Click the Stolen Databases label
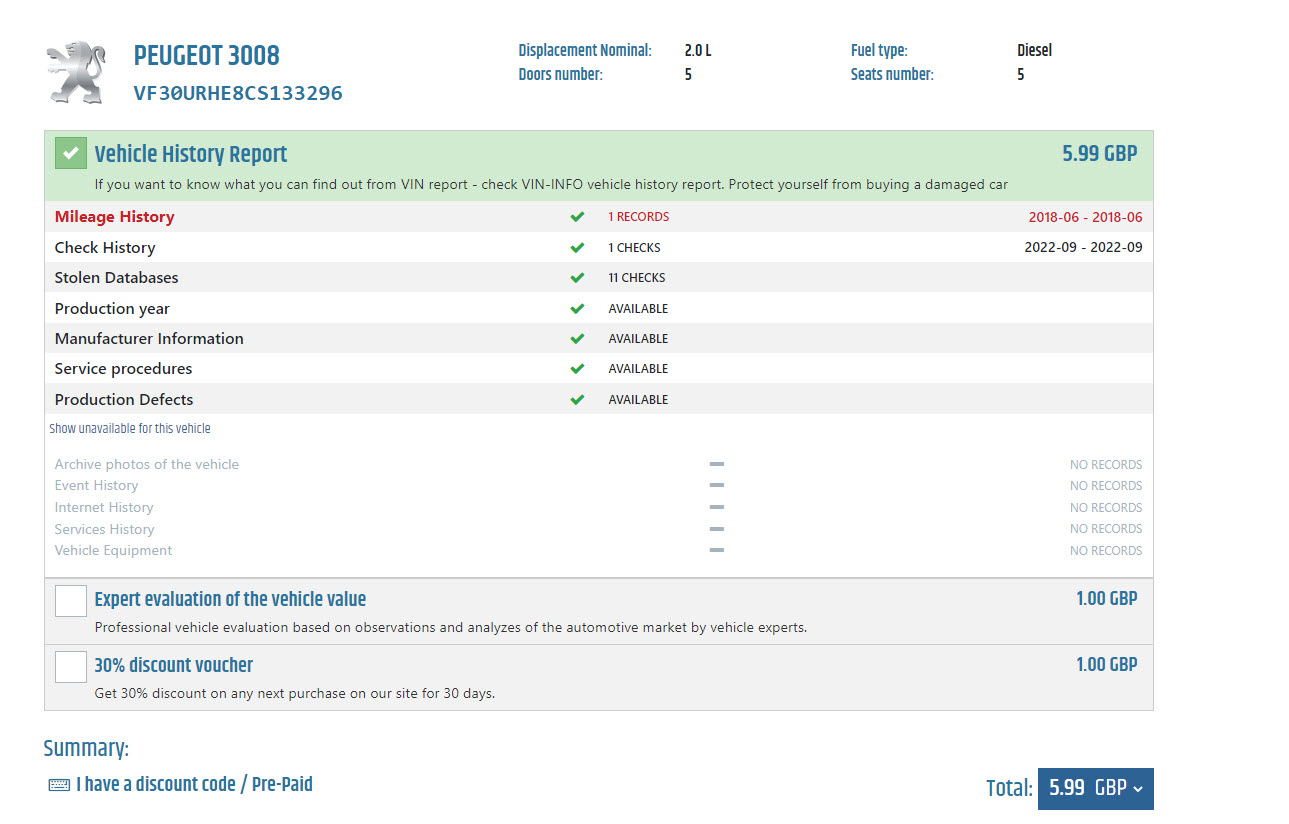Viewport: 1289px width, 824px height. 117,278
